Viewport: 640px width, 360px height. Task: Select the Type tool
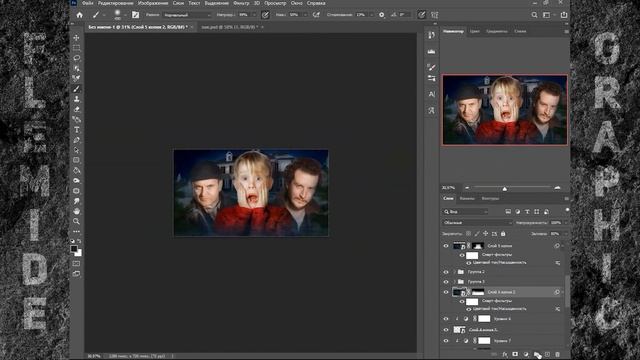coord(76,130)
